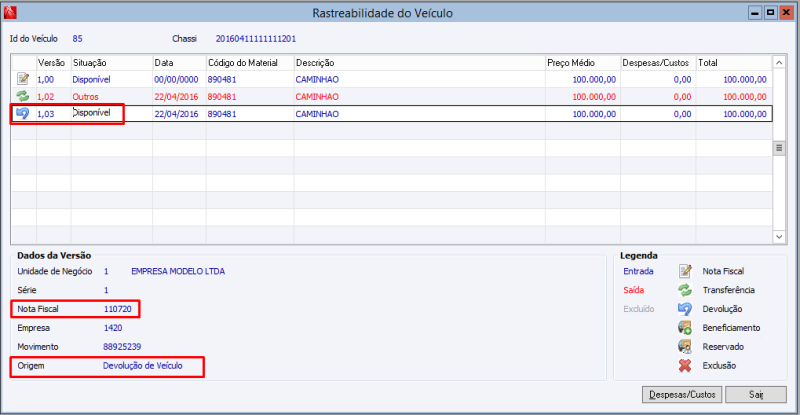Viewport: 800px width, 415px height.
Task: Click material code 890481 in row 1,00
Action: coord(222,80)
